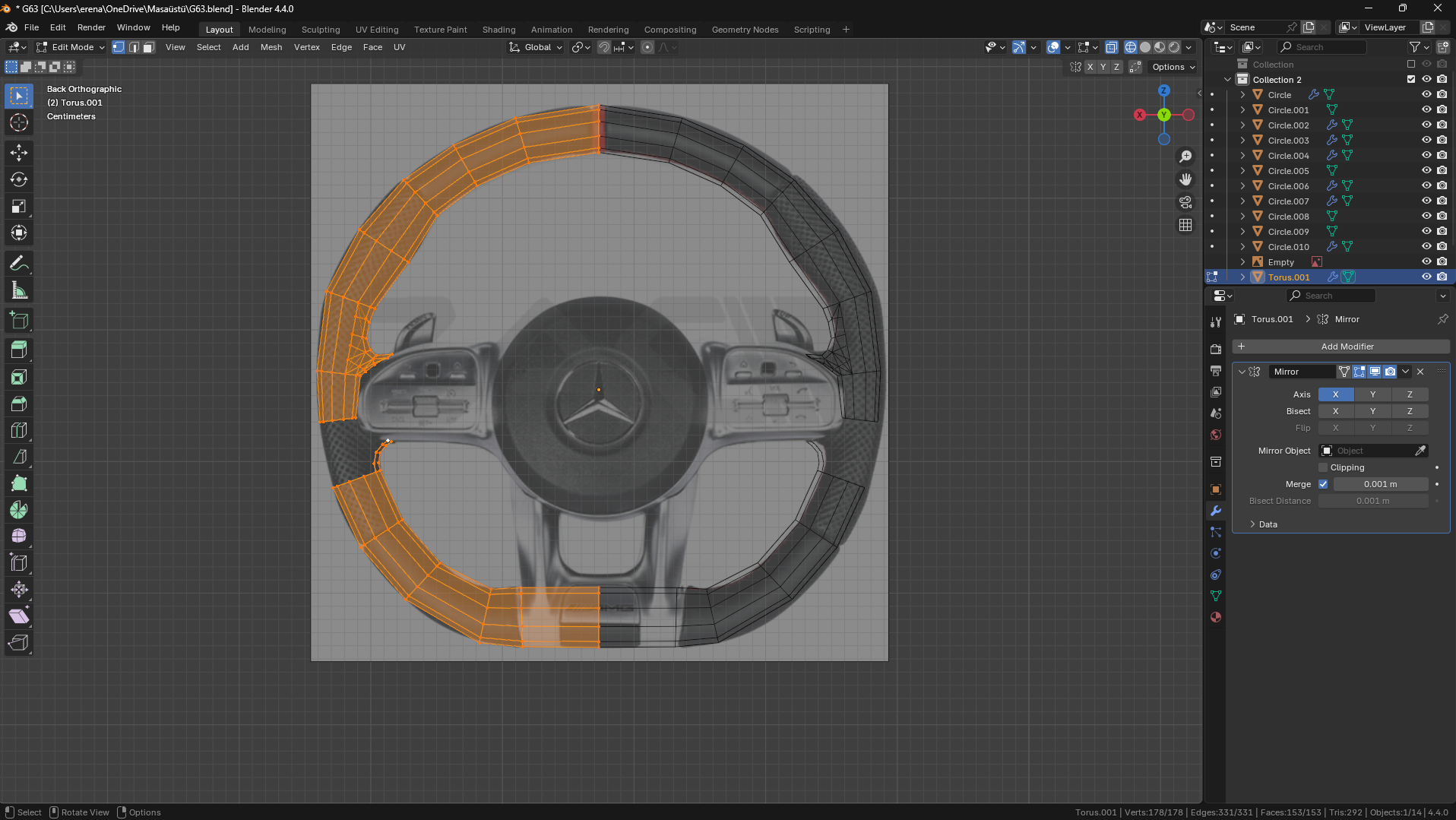
Task: Click the Merge distance 0.001 m field
Action: click(x=1379, y=484)
